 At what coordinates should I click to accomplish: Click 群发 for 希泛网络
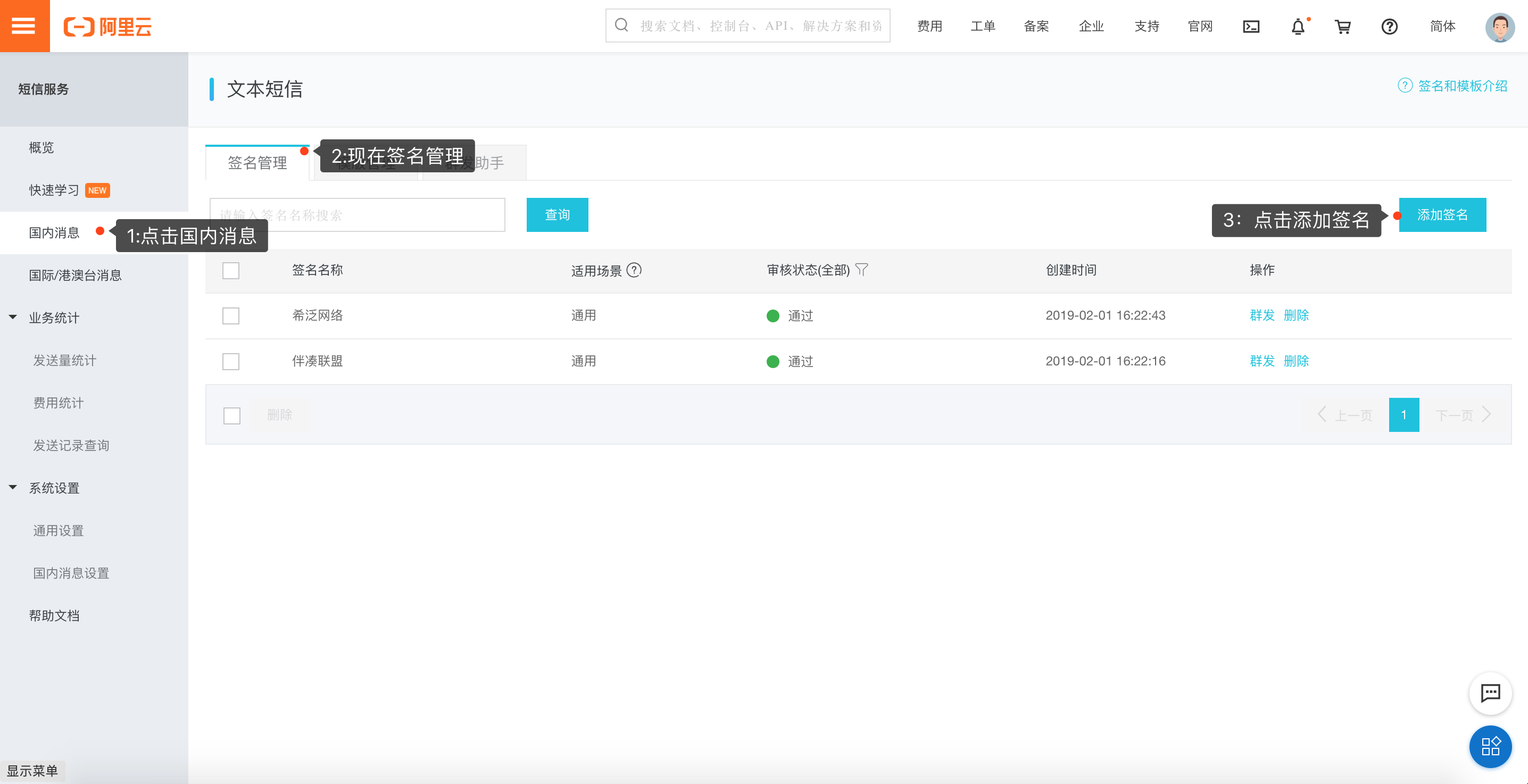tap(1261, 315)
